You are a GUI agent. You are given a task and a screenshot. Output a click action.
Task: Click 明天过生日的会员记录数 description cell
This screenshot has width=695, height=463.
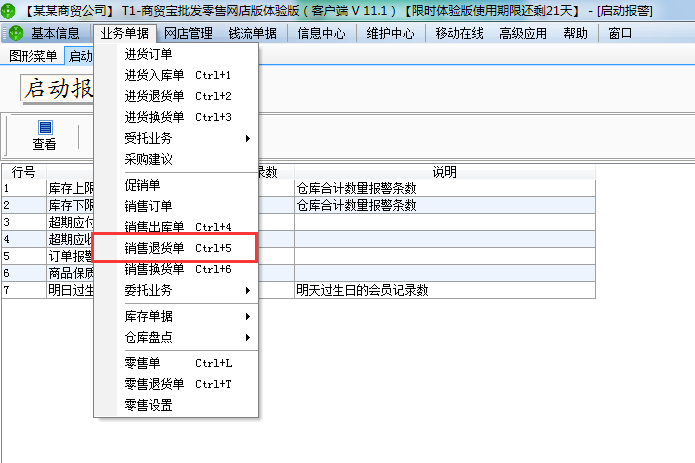445,290
